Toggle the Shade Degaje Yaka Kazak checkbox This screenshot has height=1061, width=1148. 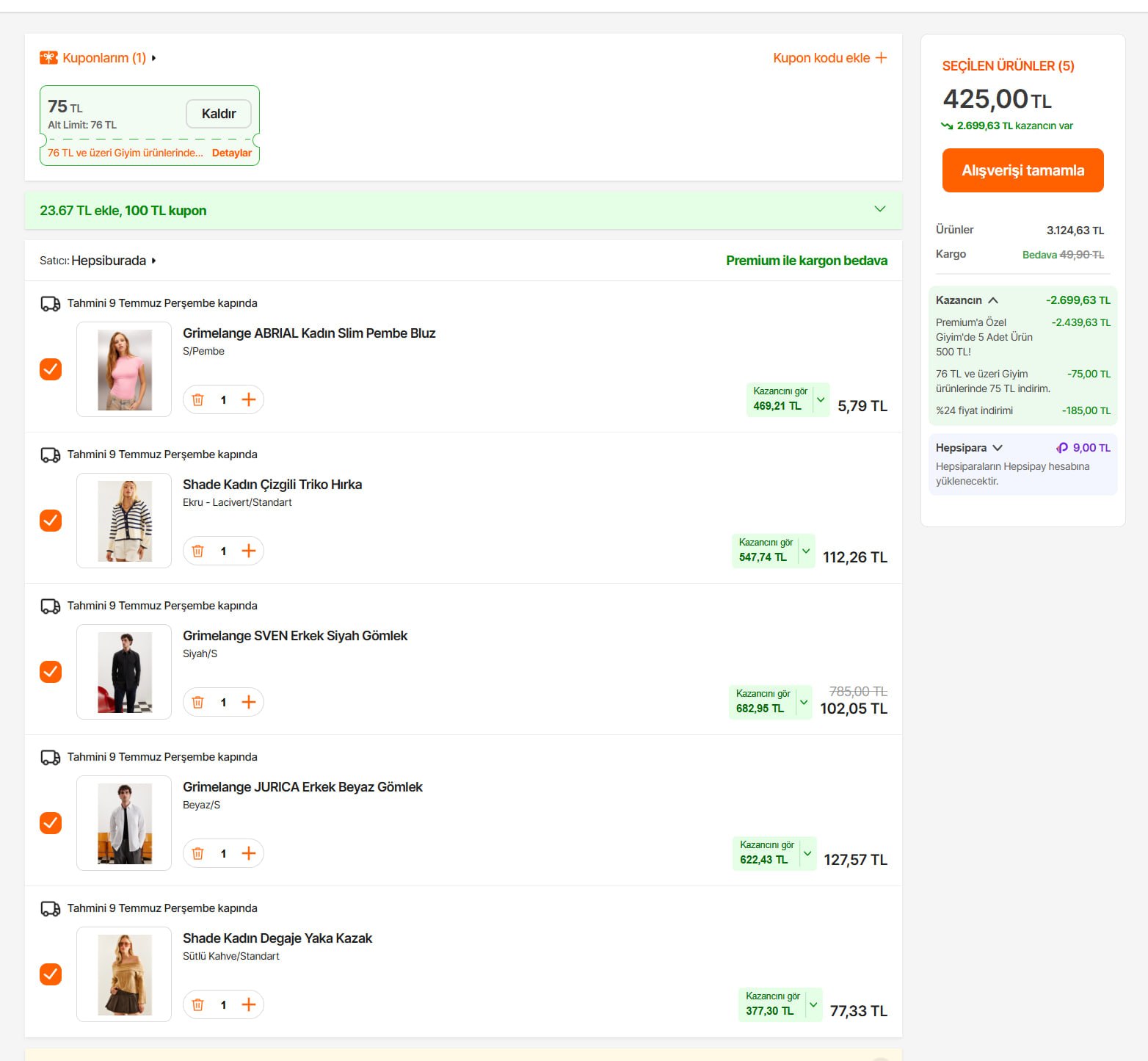click(x=51, y=974)
